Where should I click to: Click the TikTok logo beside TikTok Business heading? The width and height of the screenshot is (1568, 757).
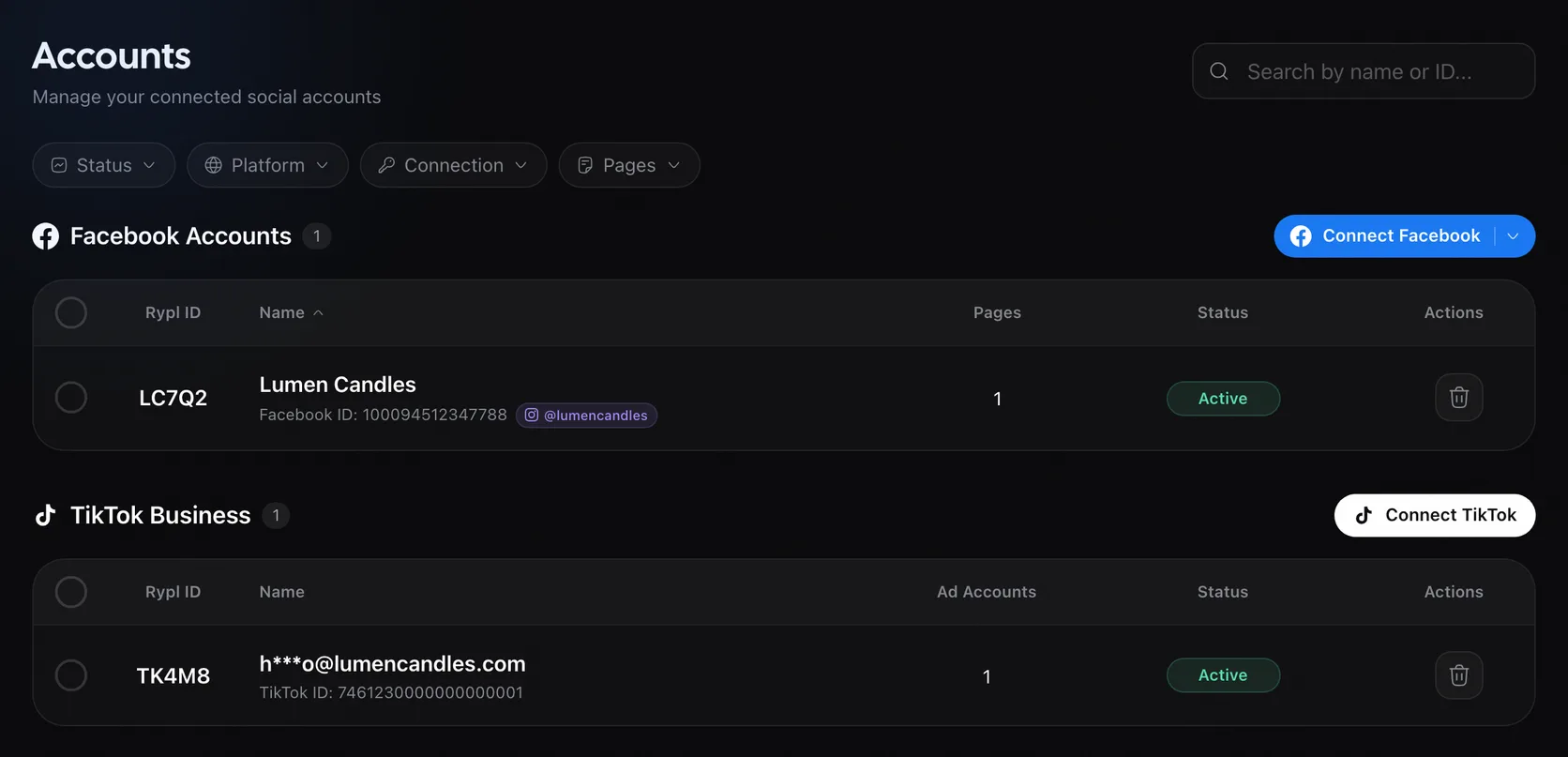click(x=45, y=515)
